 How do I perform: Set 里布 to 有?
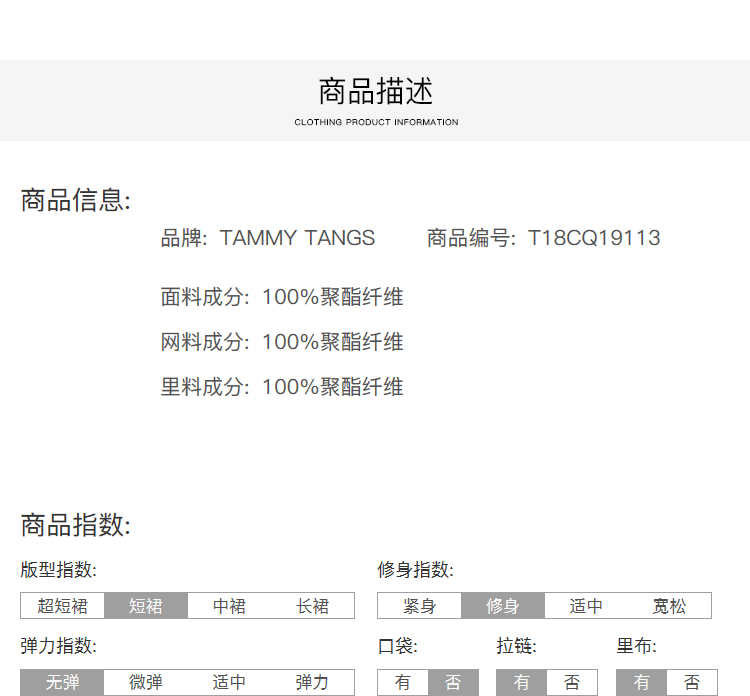tap(642, 683)
